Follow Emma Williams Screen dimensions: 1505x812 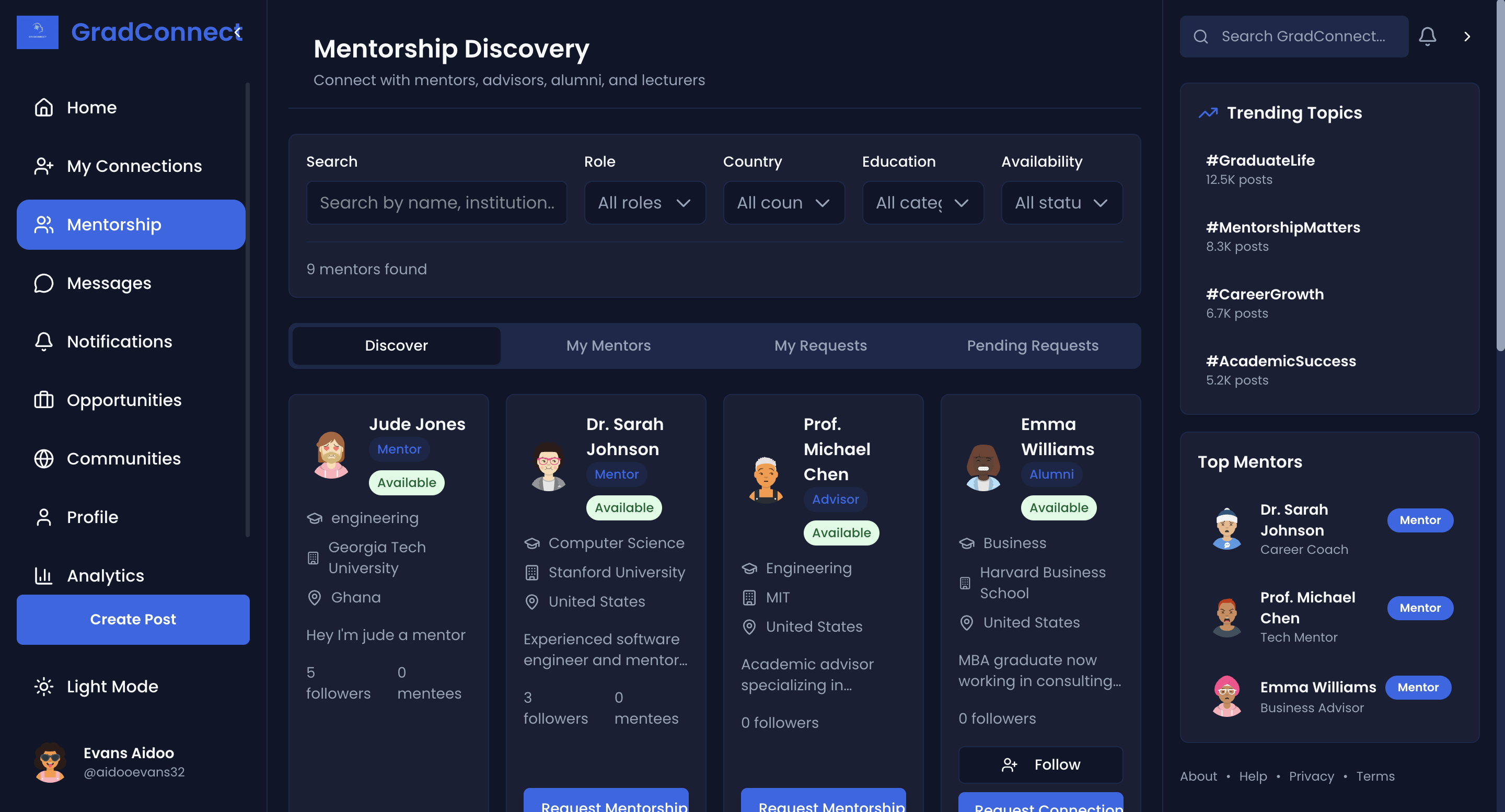[x=1040, y=764]
